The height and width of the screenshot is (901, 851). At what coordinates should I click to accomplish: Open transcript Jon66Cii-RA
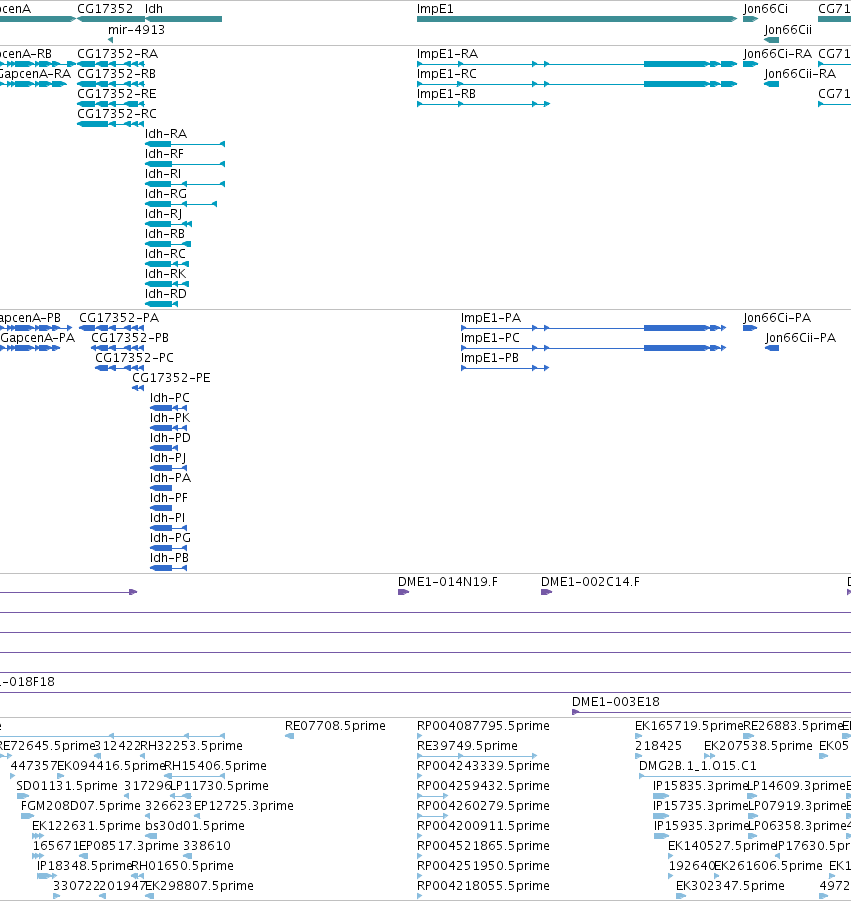(800, 74)
